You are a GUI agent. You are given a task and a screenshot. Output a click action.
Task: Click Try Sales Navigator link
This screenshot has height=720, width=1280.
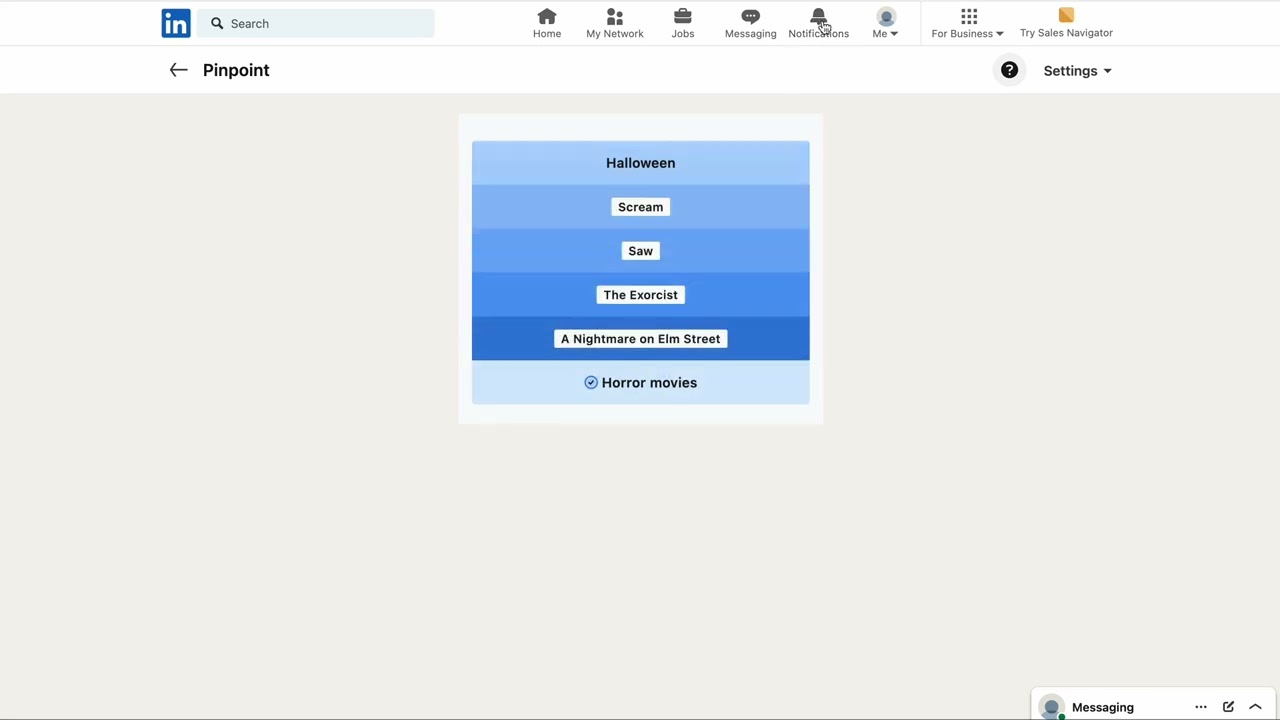click(1066, 23)
